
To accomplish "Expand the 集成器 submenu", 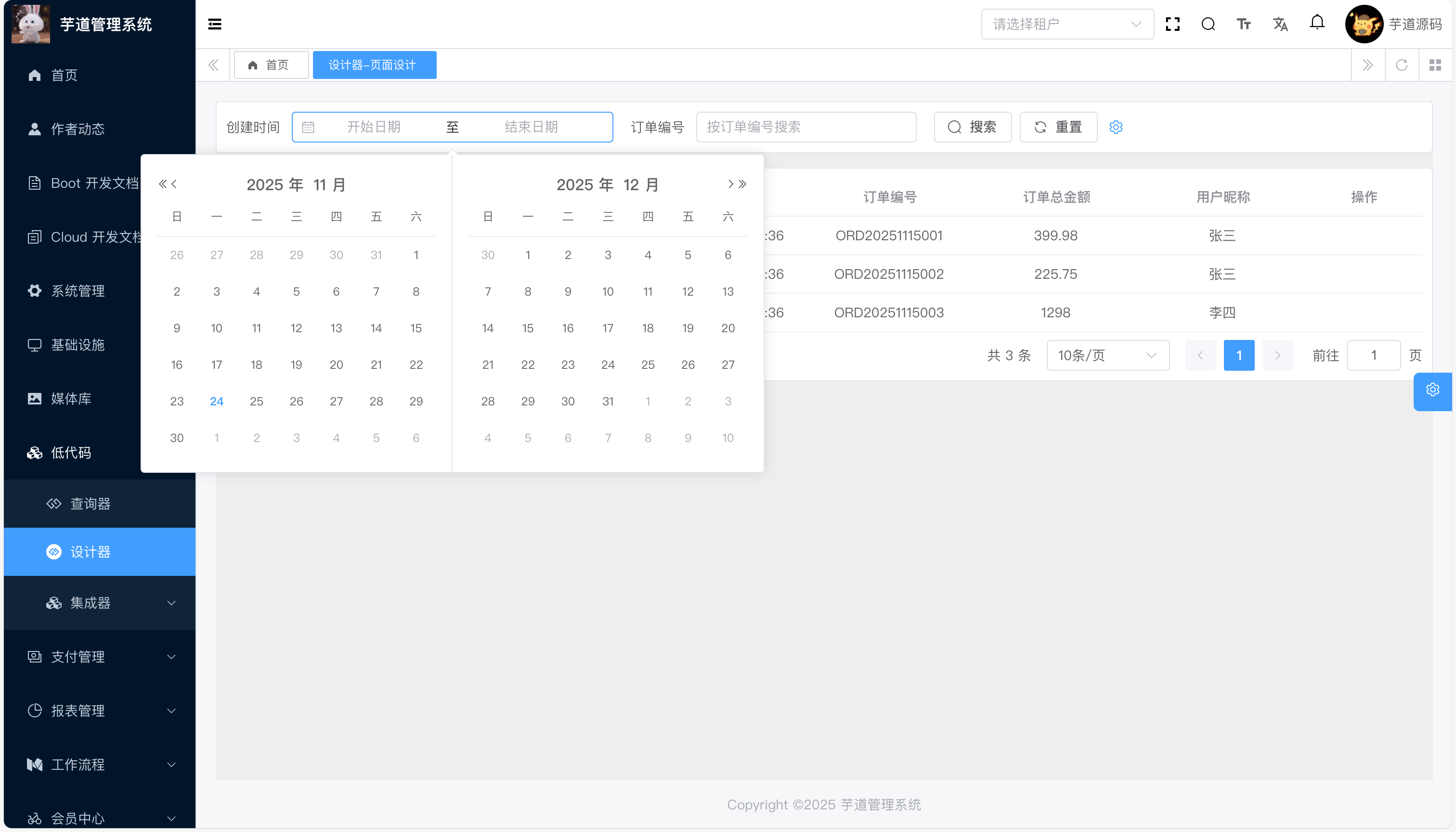I will pos(100,603).
